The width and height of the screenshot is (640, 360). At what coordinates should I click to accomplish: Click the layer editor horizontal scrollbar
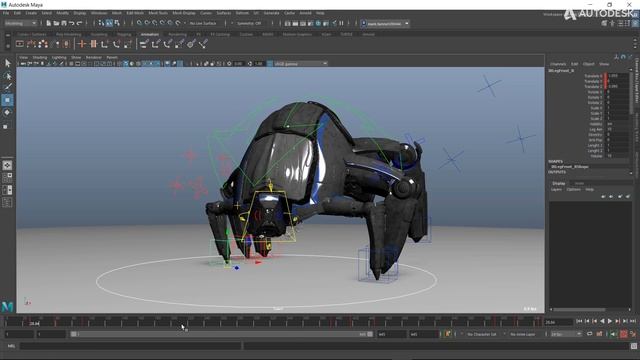pyautogui.click(x=580, y=309)
